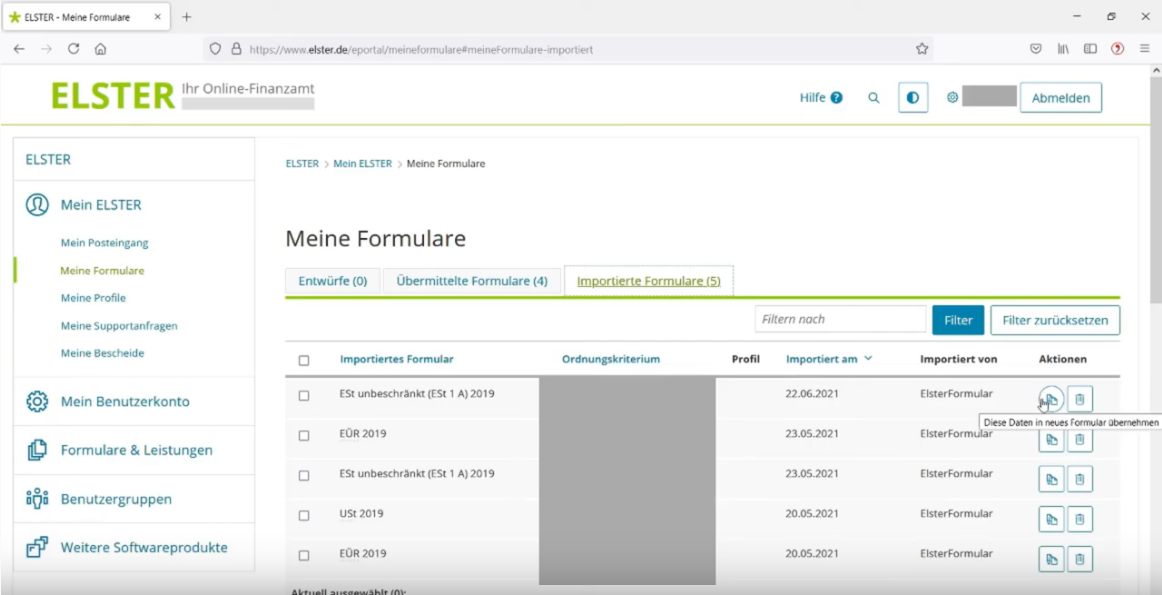
Task: Copy data of ESt form imported 23.05.2021
Action: (x=1051, y=479)
